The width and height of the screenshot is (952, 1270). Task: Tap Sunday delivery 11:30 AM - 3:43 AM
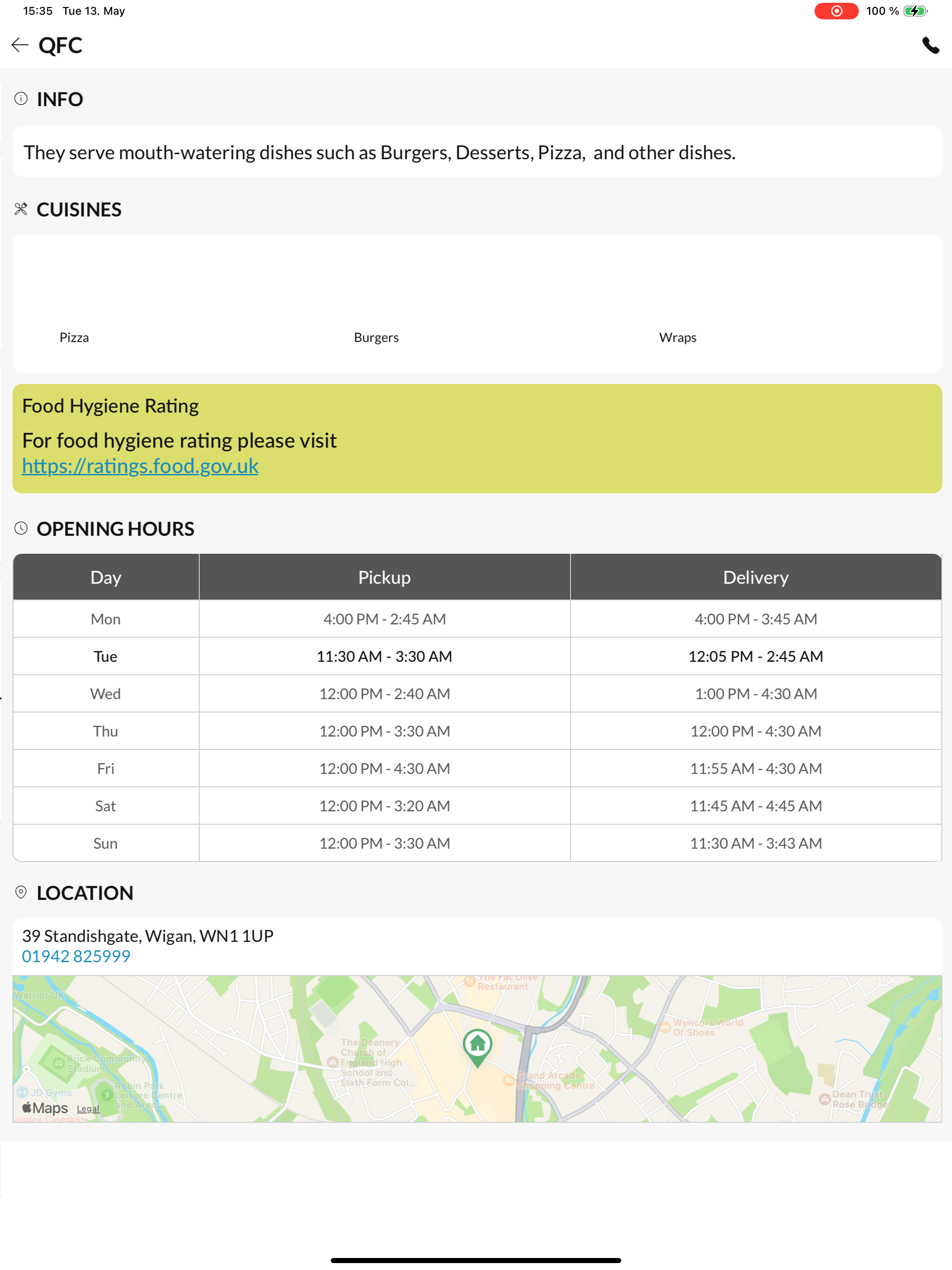click(x=756, y=843)
